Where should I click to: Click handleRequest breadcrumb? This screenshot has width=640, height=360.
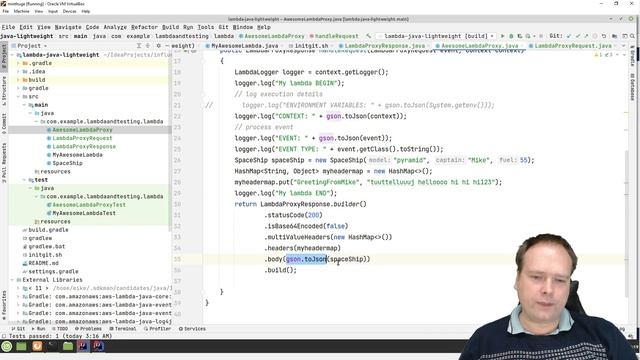click(x=336, y=36)
